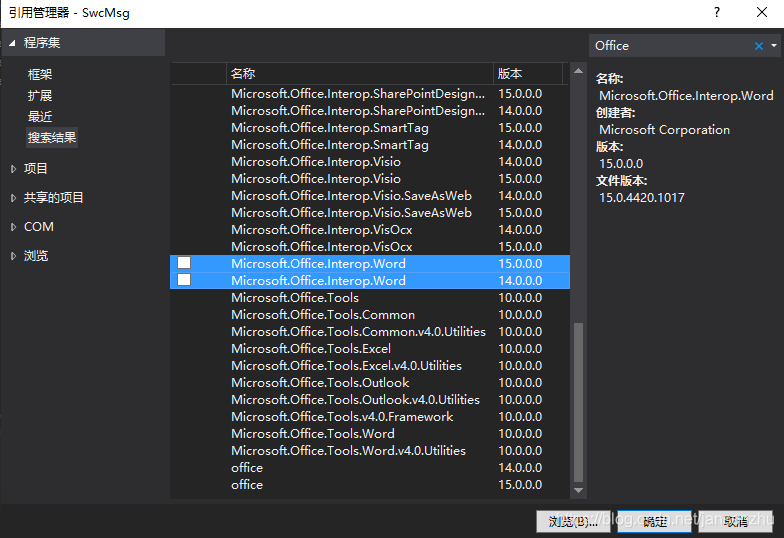Click the scrollbar up arrow
This screenshot has width=784, height=538.
coord(578,71)
